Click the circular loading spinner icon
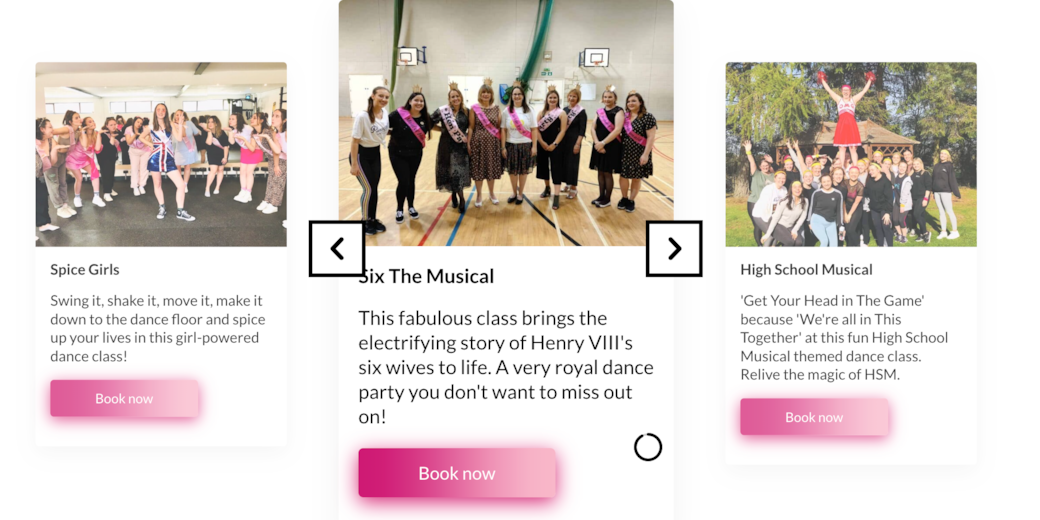The image size is (1040, 520). point(648,447)
